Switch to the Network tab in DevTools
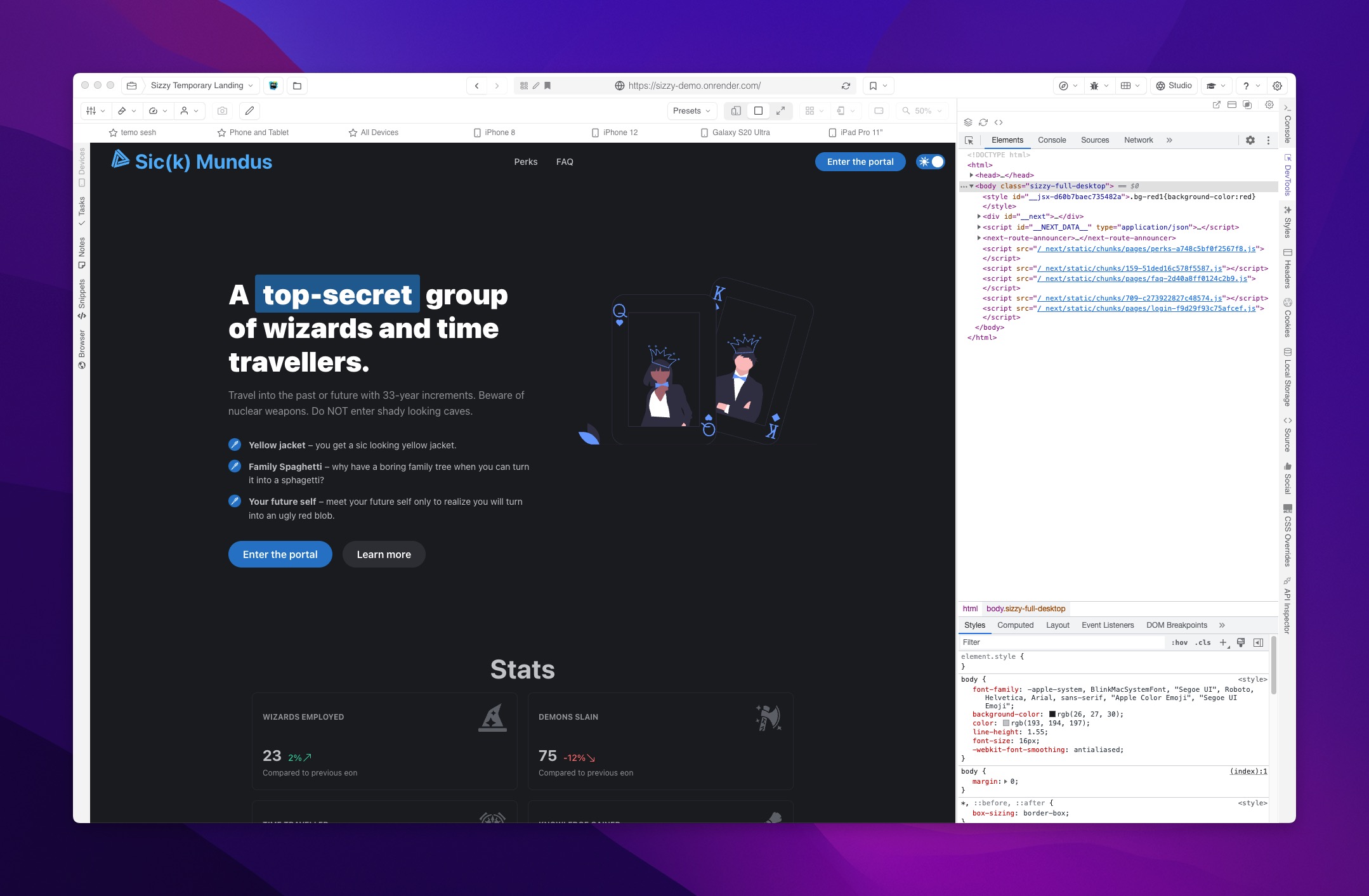The height and width of the screenshot is (896, 1369). click(x=1138, y=140)
